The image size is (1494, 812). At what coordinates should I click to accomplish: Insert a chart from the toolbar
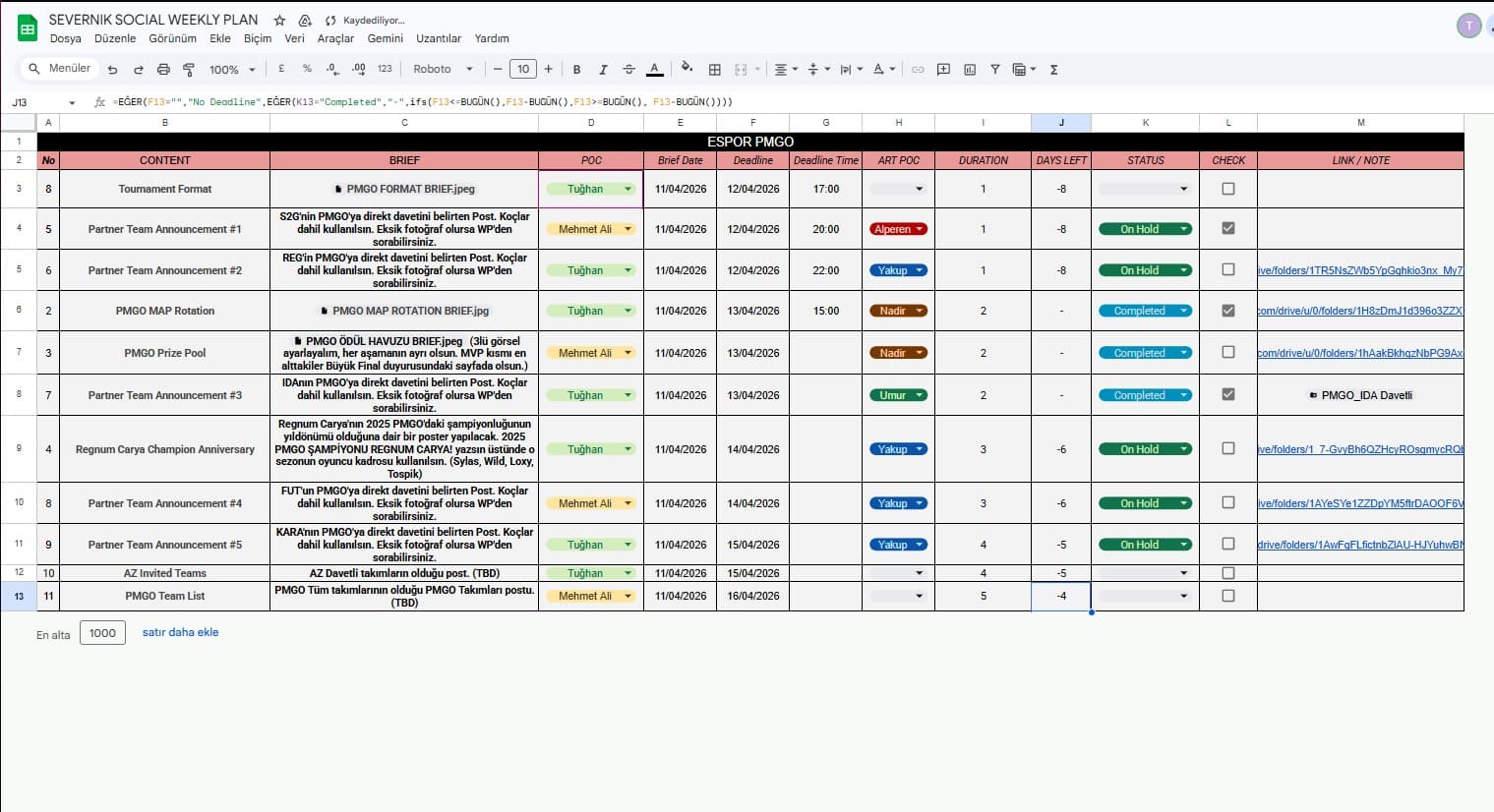pos(970,70)
